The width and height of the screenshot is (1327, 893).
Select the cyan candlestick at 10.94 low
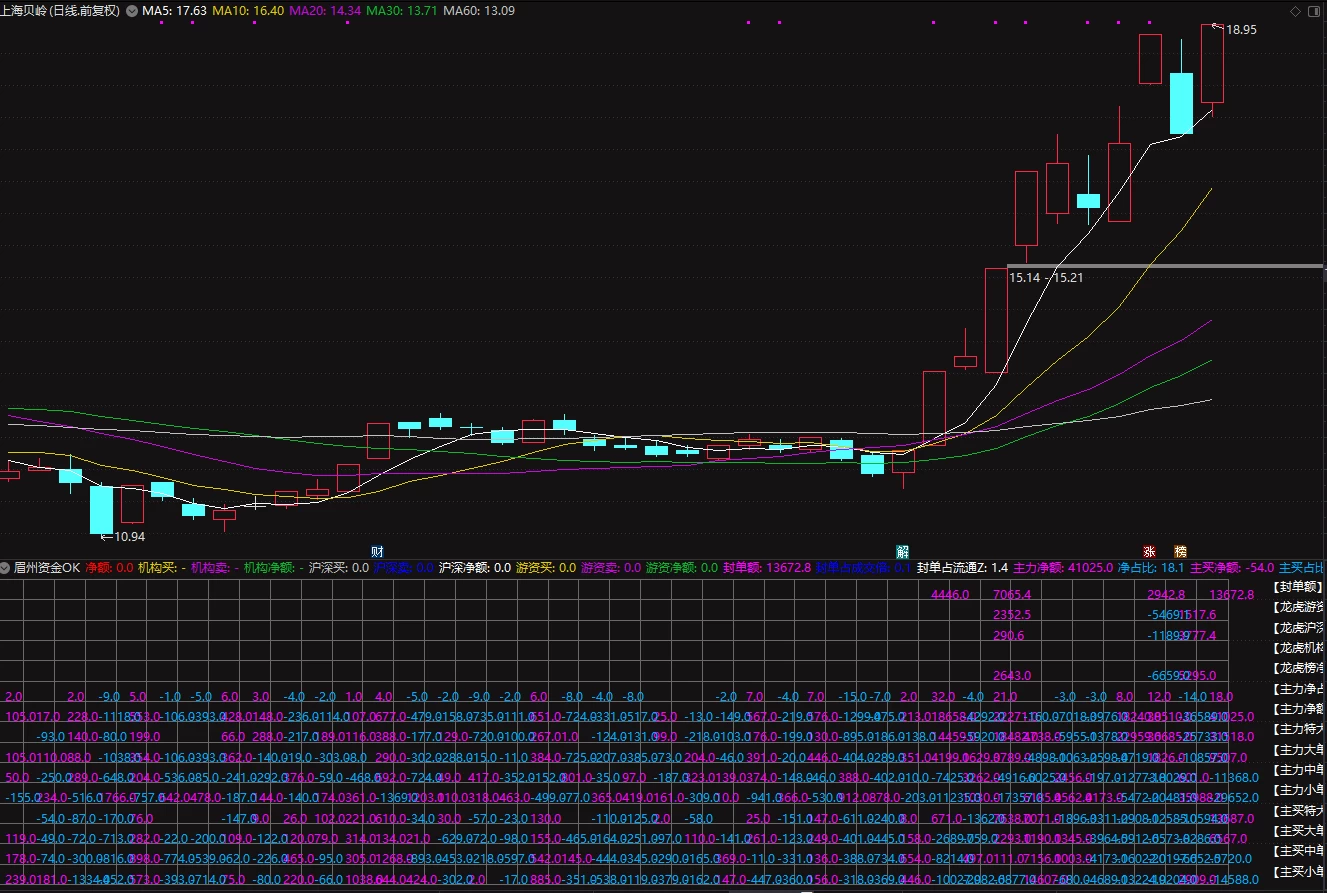click(102, 509)
